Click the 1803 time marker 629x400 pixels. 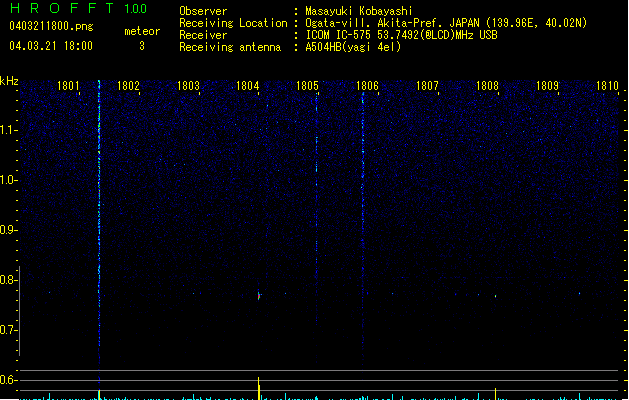pyautogui.click(x=188, y=86)
